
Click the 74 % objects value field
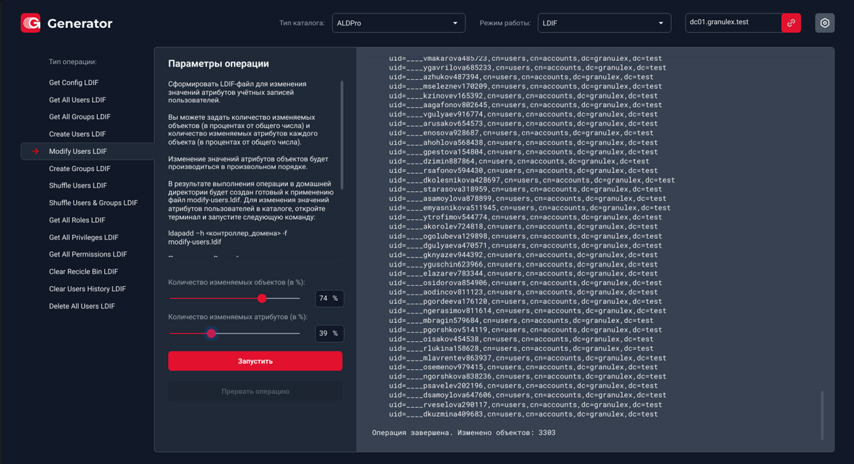click(329, 298)
